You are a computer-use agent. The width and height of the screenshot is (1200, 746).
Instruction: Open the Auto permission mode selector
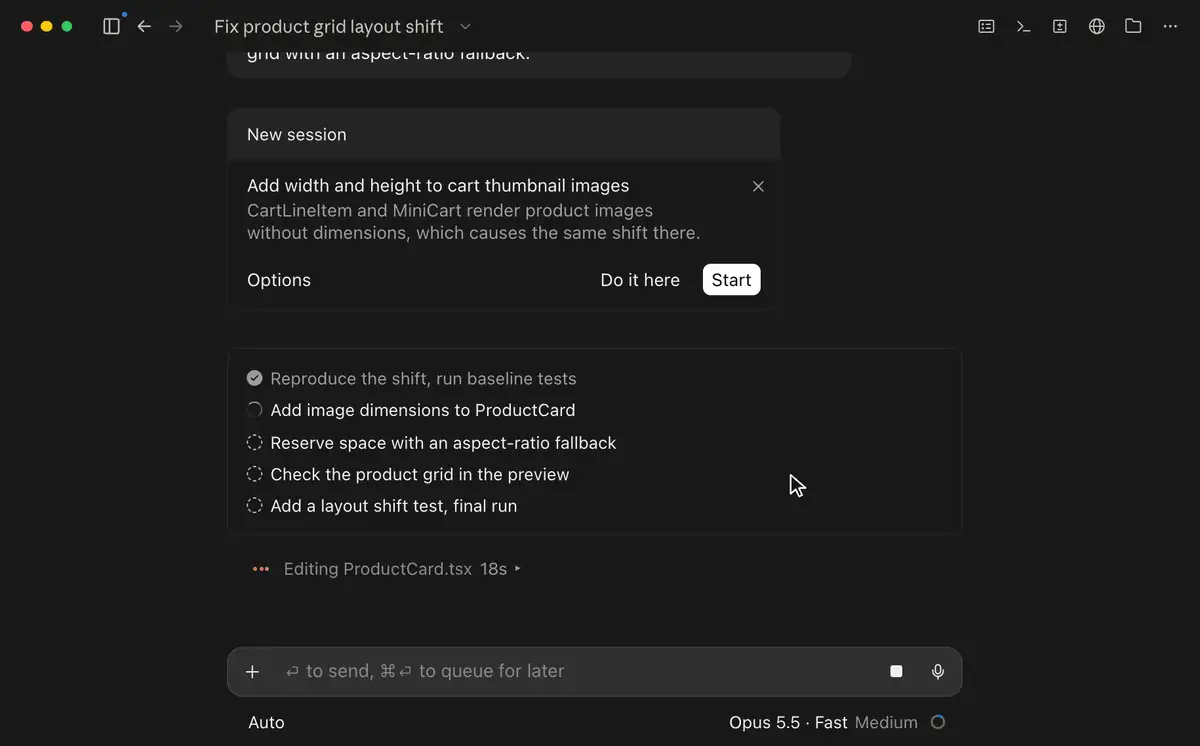click(266, 722)
